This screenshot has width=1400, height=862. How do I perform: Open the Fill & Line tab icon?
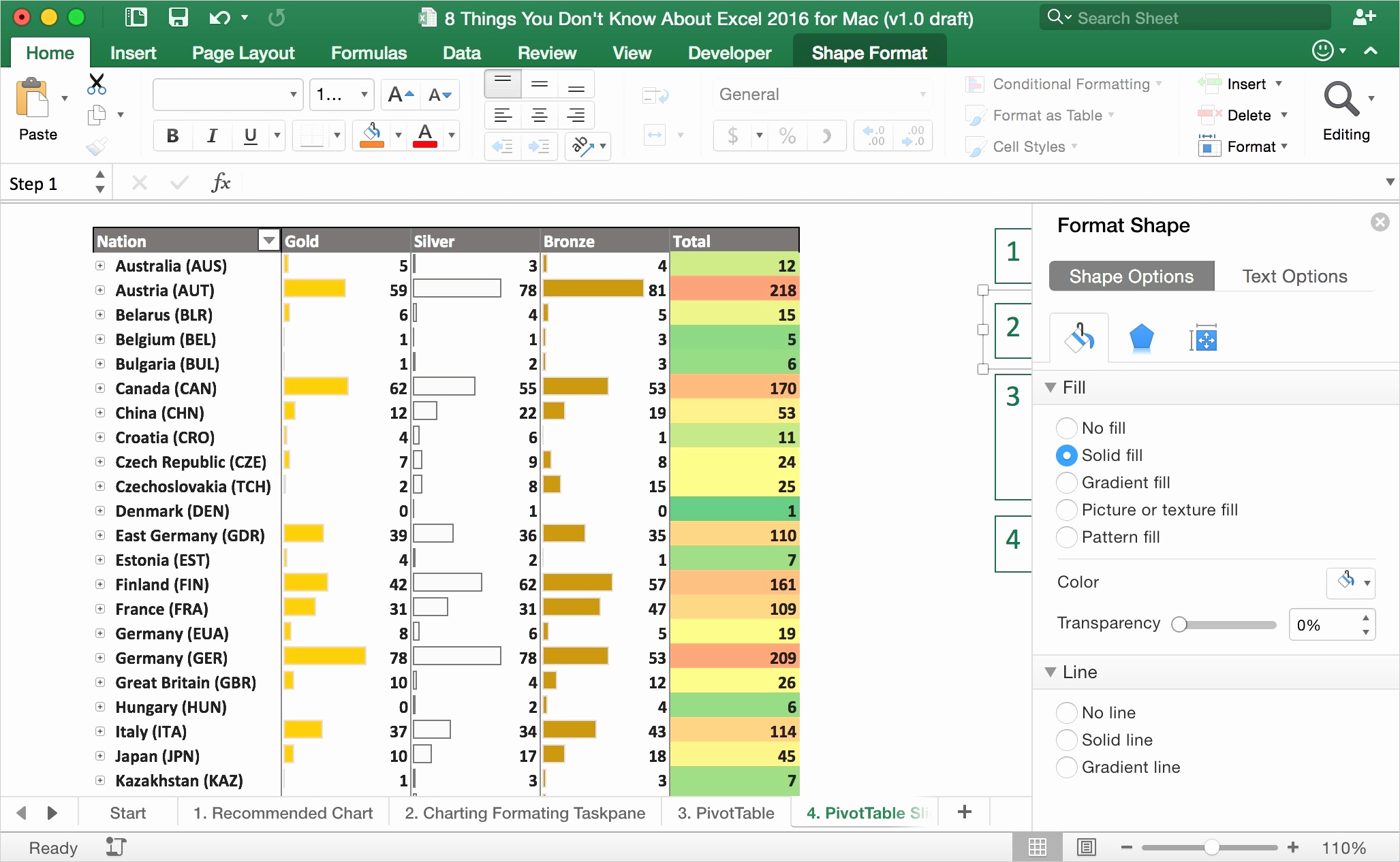tap(1079, 338)
